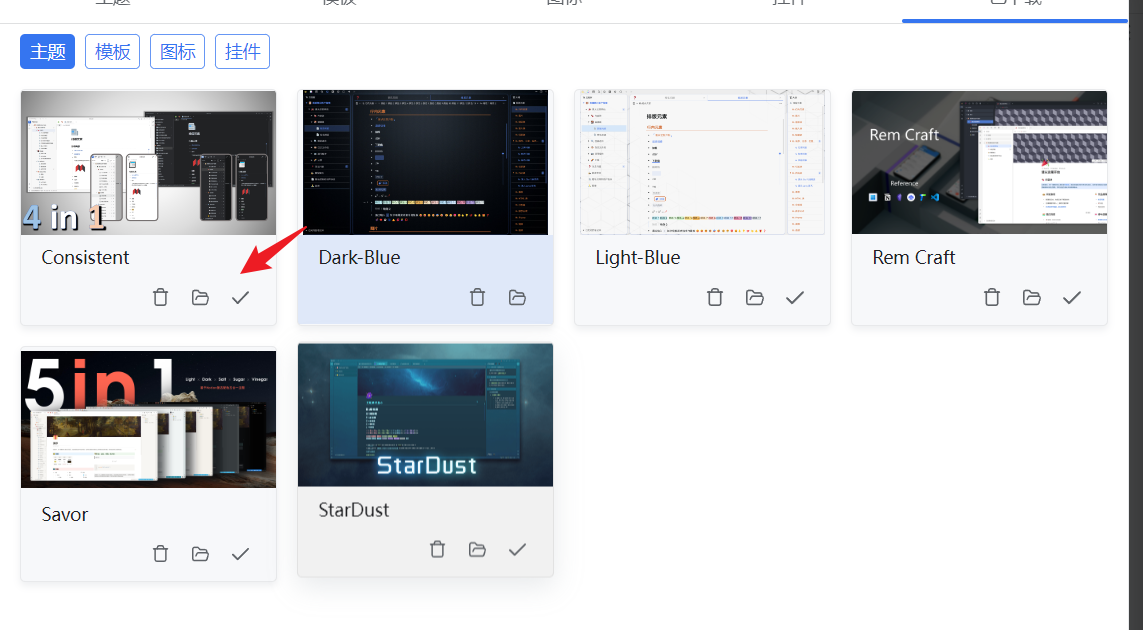Click the Consistent theme name
Image resolution: width=1143 pixels, height=630 pixels.
(85, 257)
